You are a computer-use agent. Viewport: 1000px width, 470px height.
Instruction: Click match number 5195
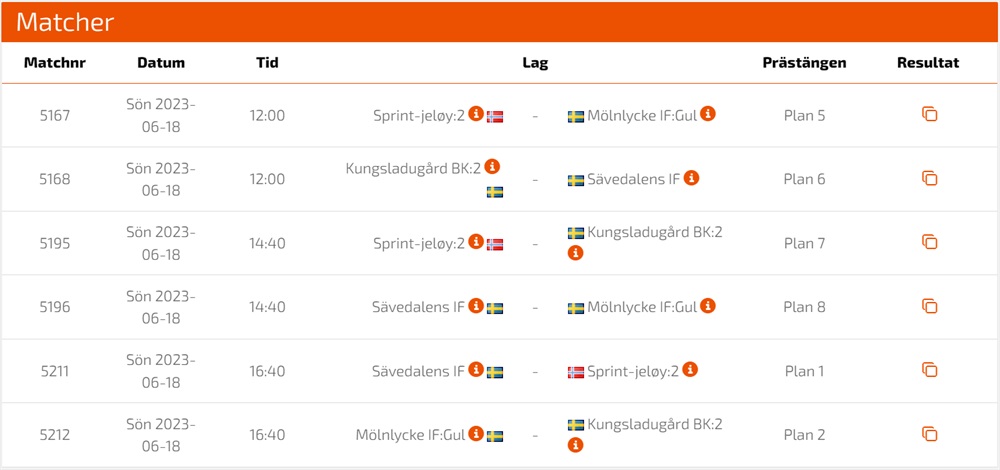point(55,243)
